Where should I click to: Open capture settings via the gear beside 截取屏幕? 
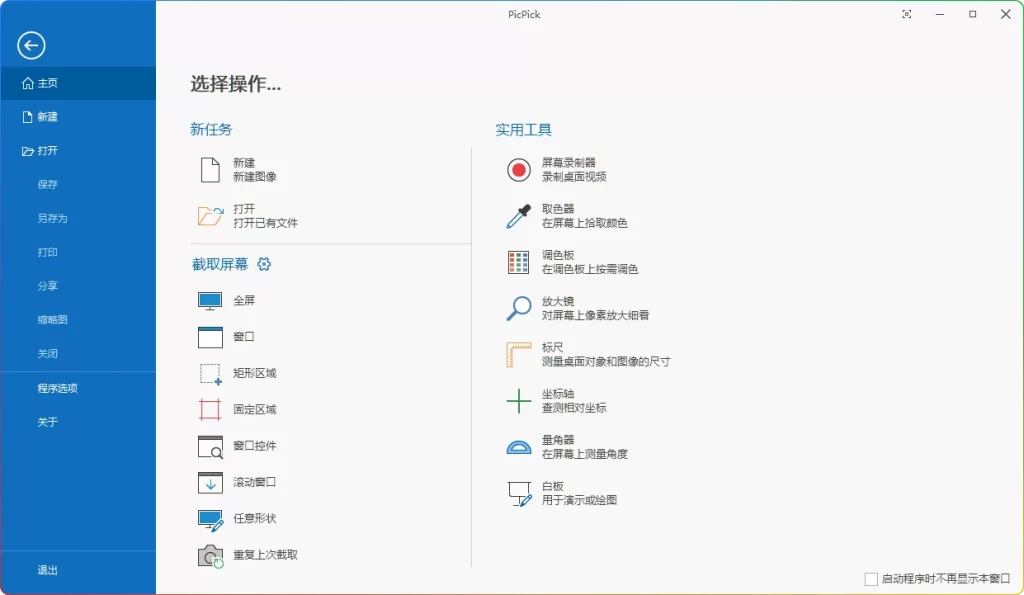265,264
